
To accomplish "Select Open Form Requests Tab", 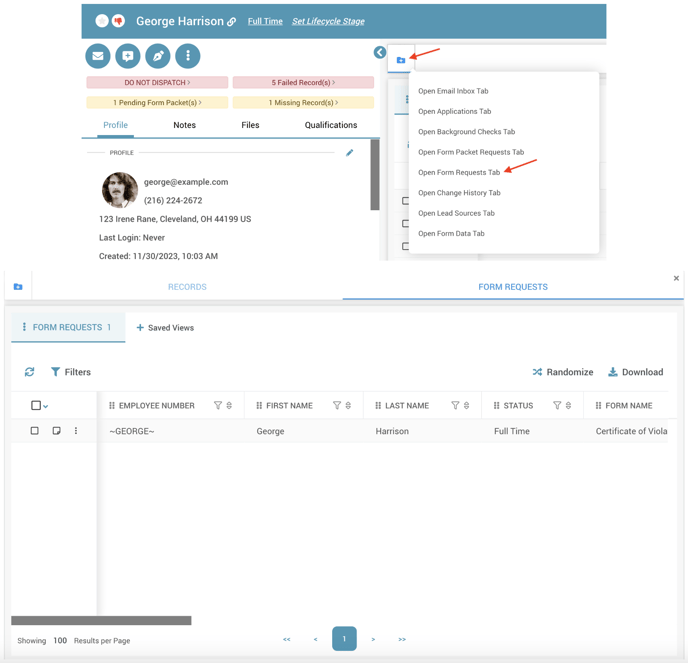I will tap(459, 172).
